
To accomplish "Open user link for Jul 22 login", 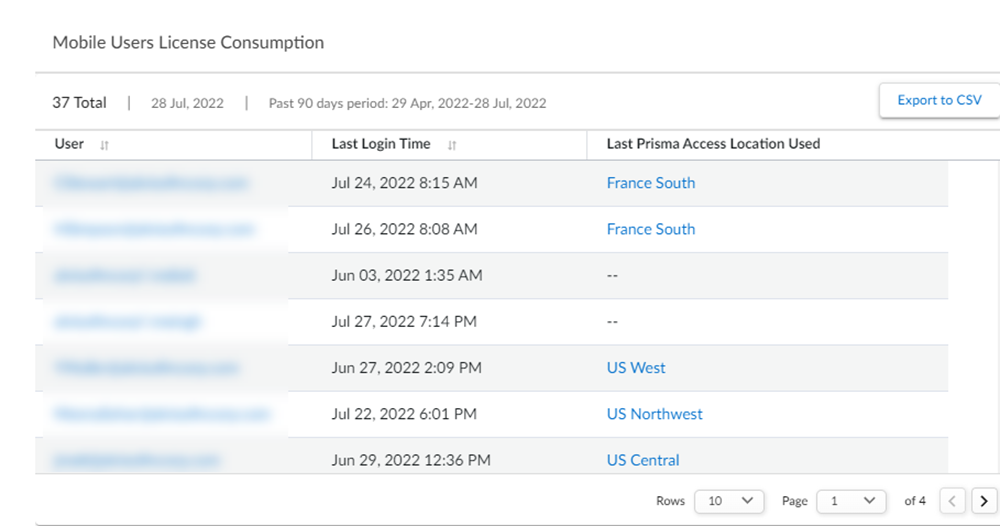I will click(x=162, y=414).
